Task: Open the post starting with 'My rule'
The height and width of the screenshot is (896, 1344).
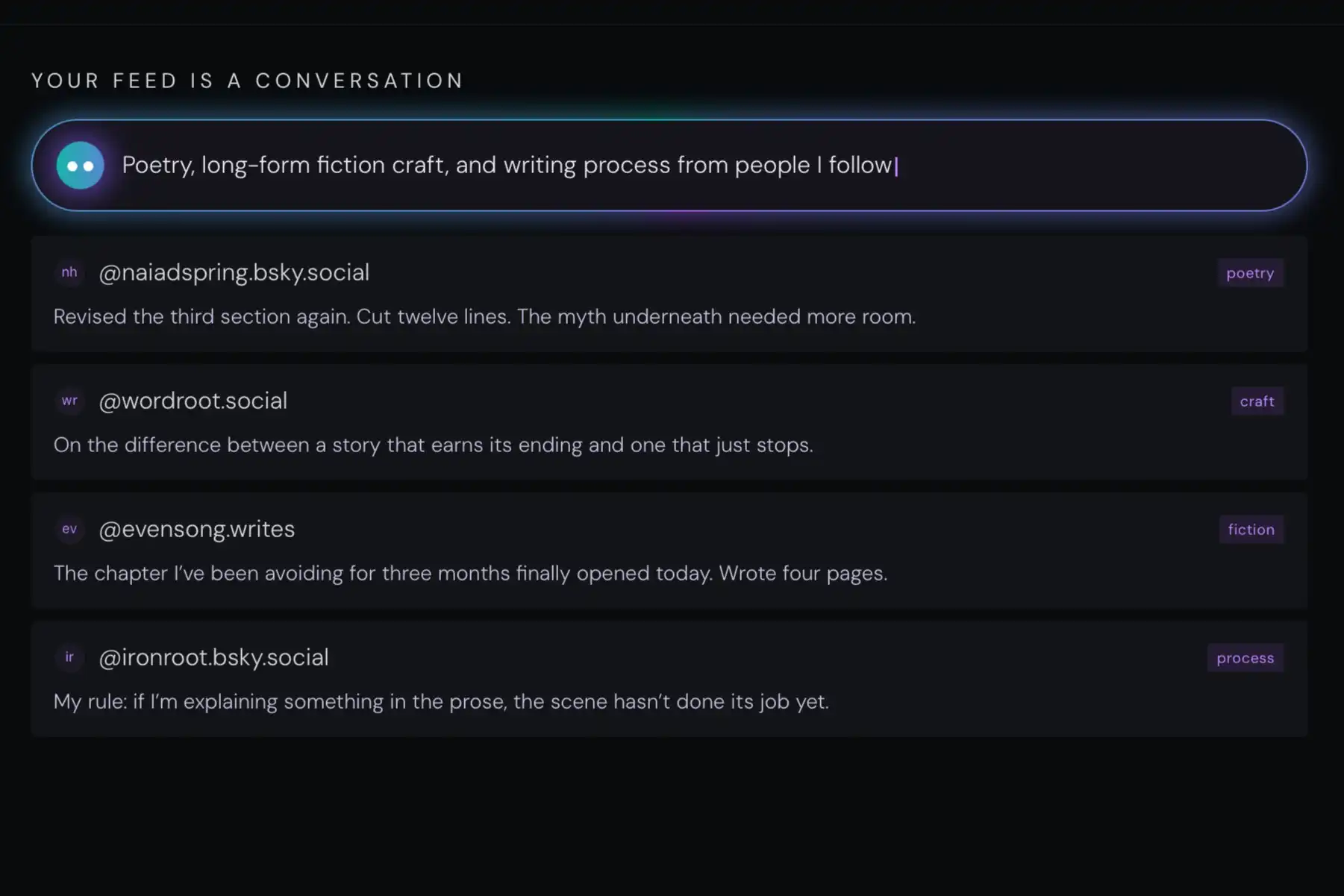Action: (441, 701)
